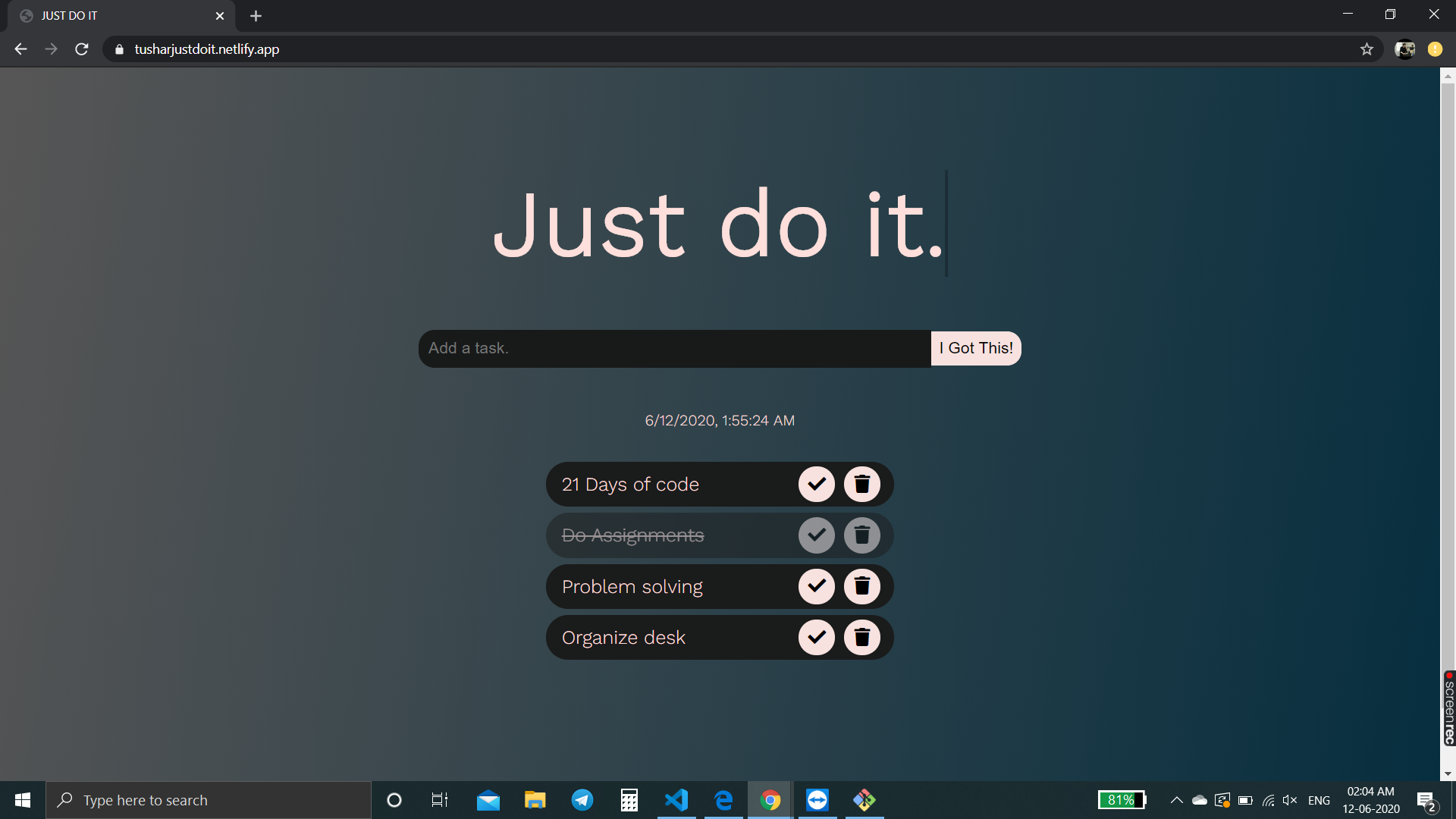Open the Chrome profile avatar
1456x819 pixels.
[x=1404, y=49]
